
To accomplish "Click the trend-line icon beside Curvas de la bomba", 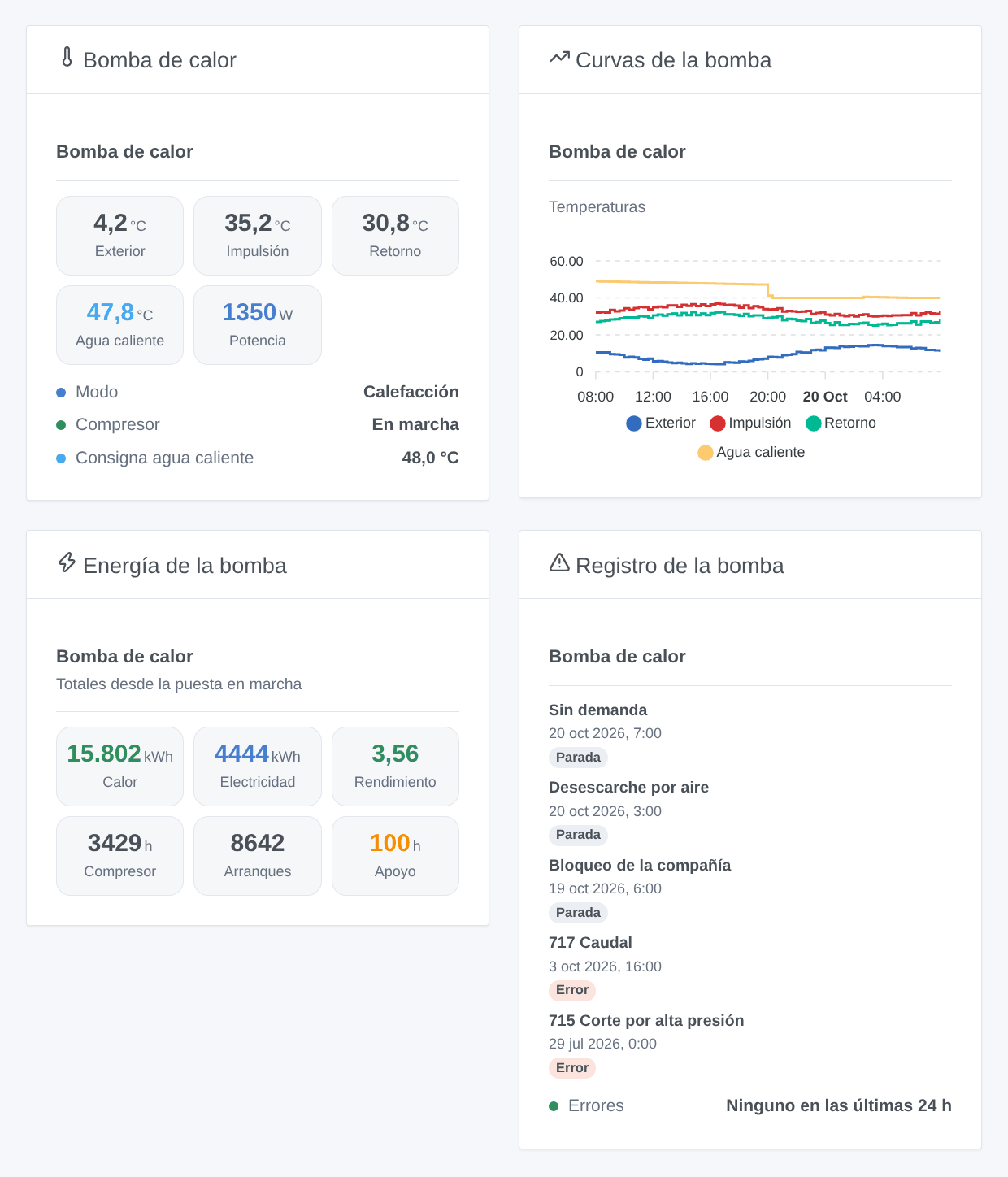I will pos(559,58).
